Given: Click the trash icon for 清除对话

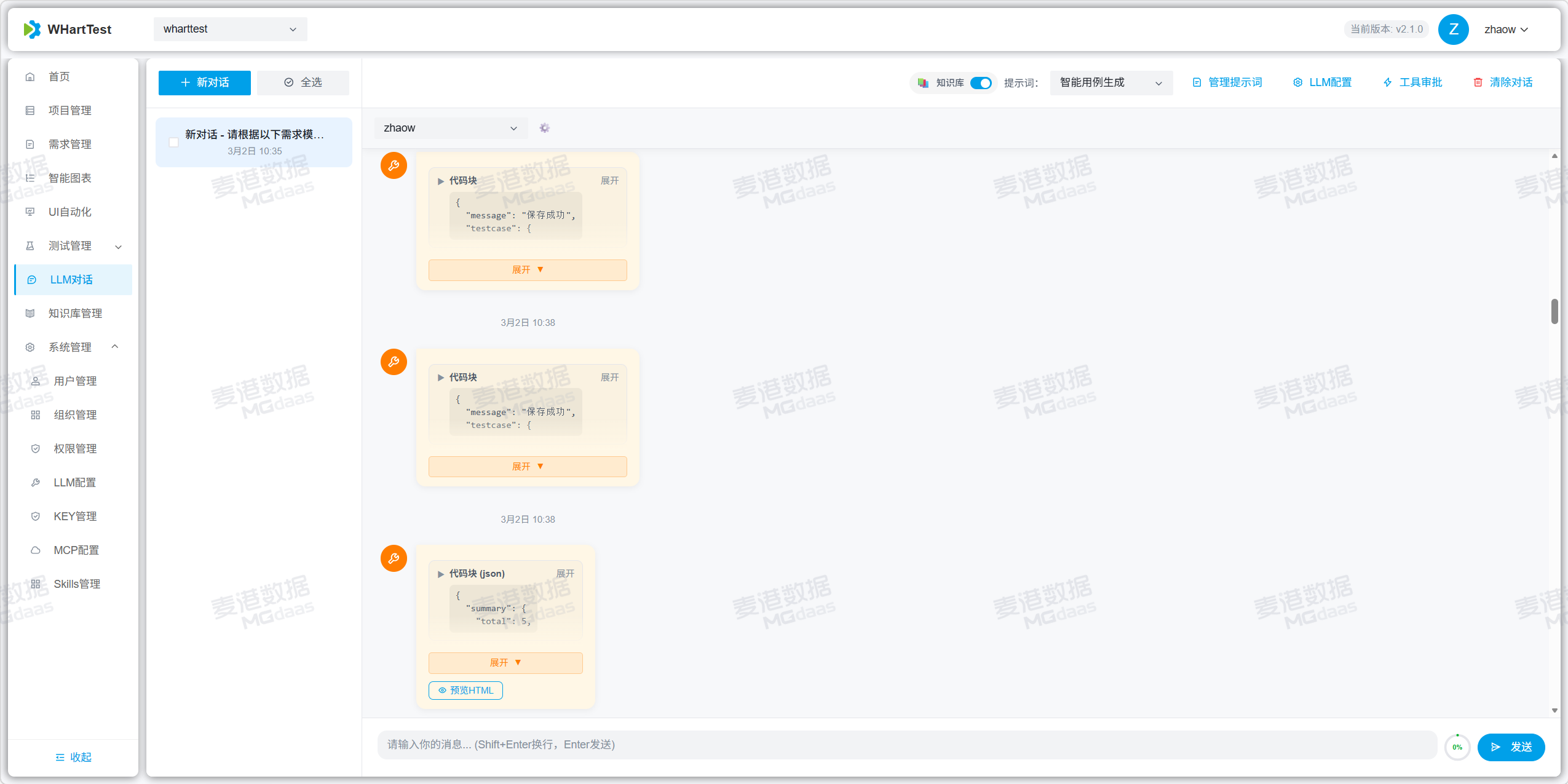Looking at the screenshot, I should point(1478,82).
